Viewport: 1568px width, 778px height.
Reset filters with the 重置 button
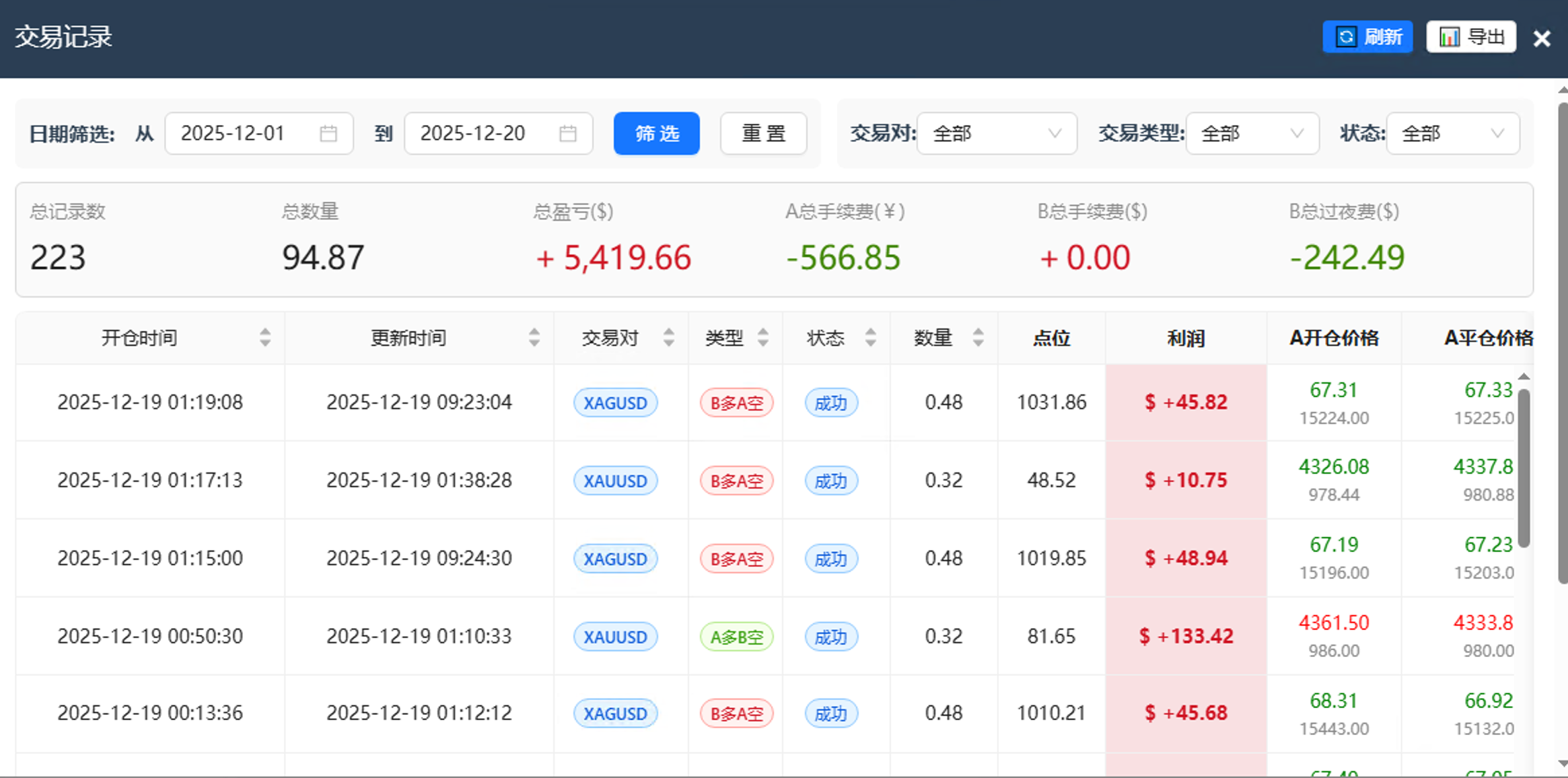click(764, 133)
